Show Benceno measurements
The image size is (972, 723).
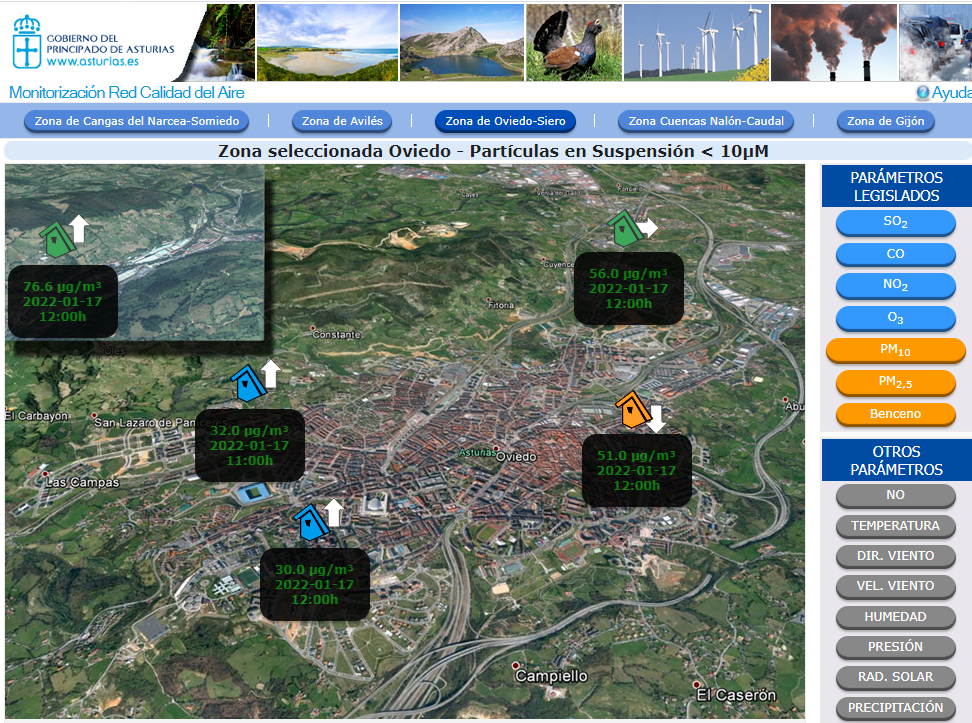click(895, 413)
